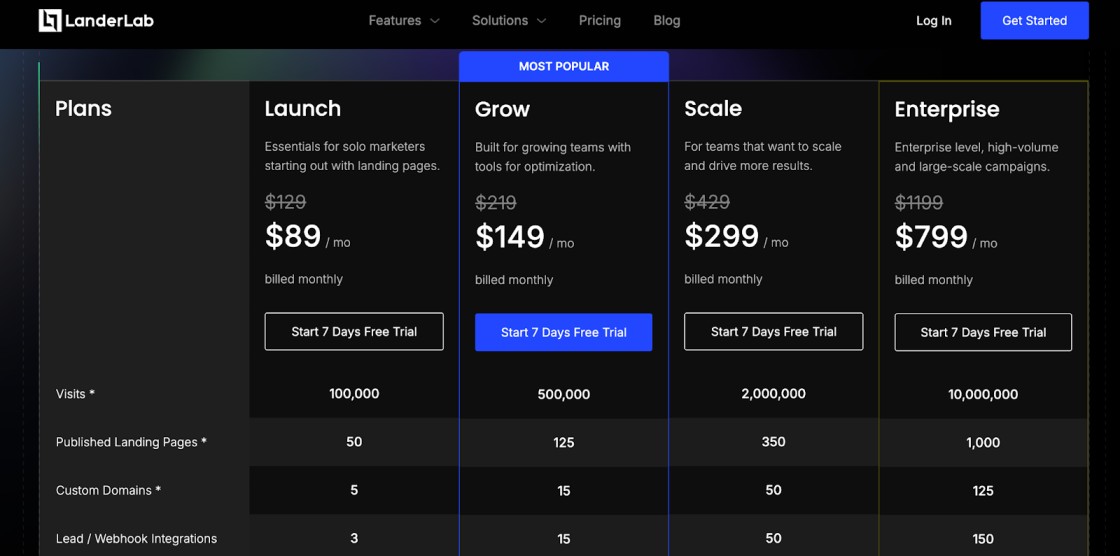Viewport: 1120px width, 556px height.
Task: Go to the Blog menu item
Action: tap(666, 20)
